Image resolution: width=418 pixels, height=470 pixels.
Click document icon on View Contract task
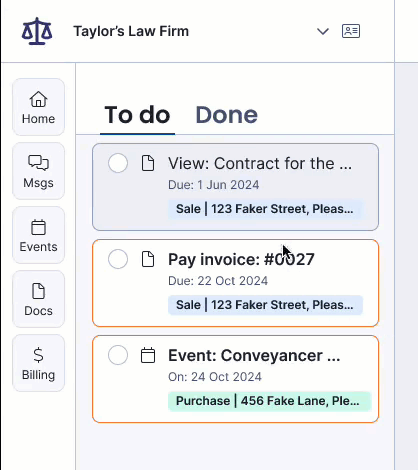pos(148,163)
